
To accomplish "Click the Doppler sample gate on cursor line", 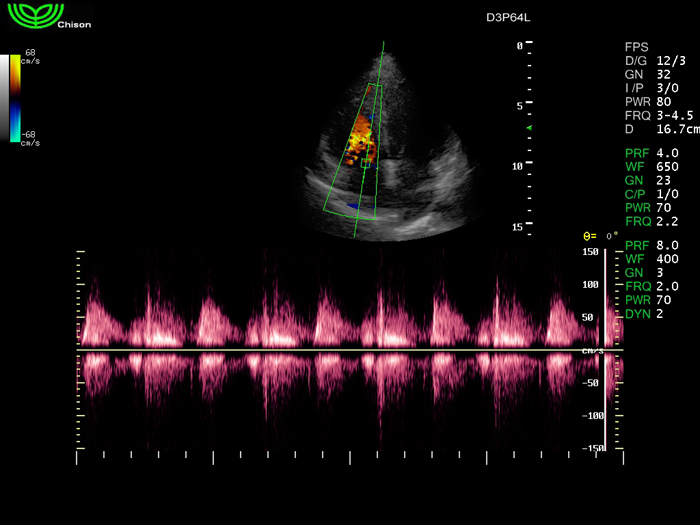I will point(366,162).
